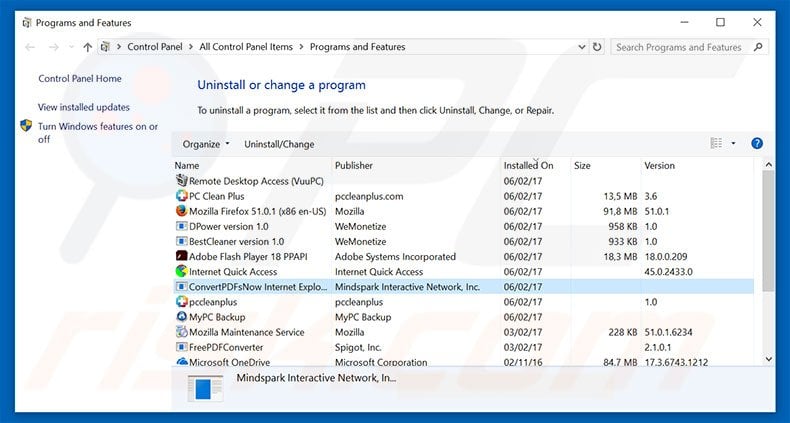Click the Programs and Features title bar icon
The height and width of the screenshot is (423, 790).
(x=27, y=23)
